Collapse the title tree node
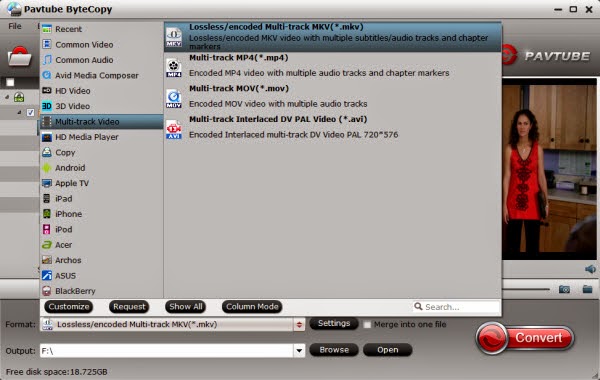This screenshot has height=380, width=600. click(19, 112)
